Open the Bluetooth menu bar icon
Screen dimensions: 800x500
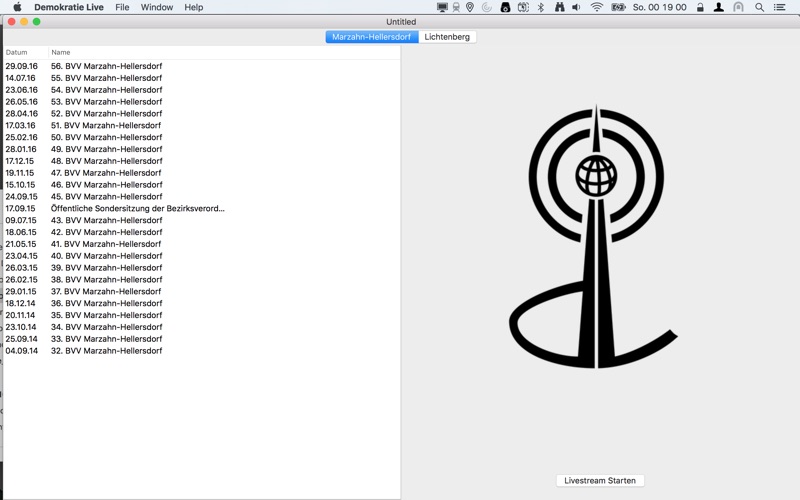pyautogui.click(x=541, y=7)
